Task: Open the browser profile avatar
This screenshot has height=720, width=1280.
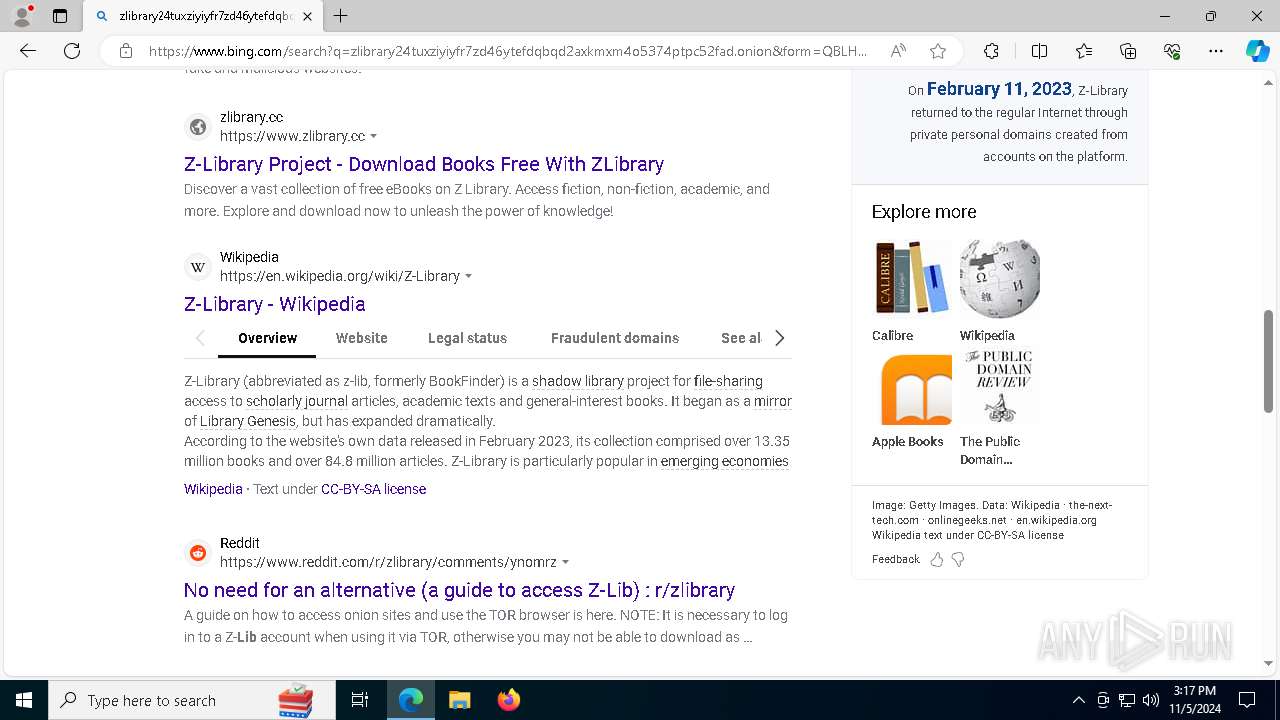Action: coord(22,16)
